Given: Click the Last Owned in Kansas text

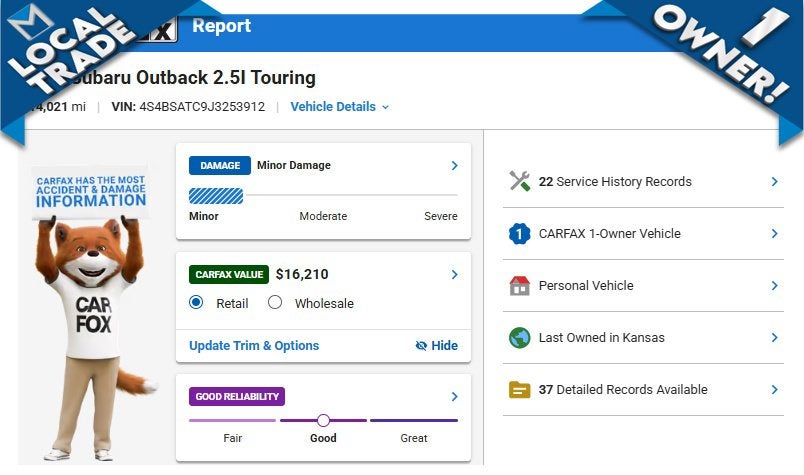Looking at the screenshot, I should [x=601, y=338].
